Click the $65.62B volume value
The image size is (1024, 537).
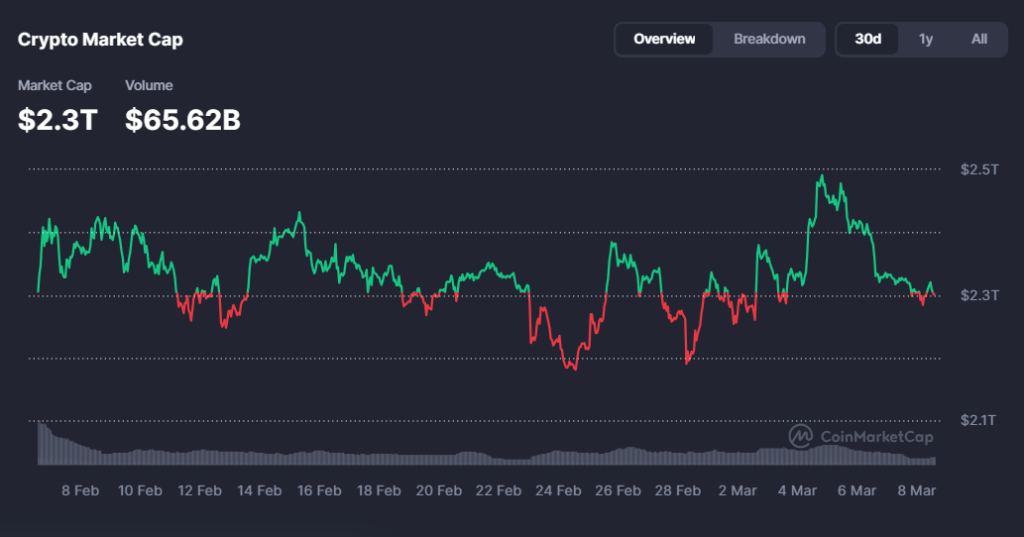[x=182, y=120]
